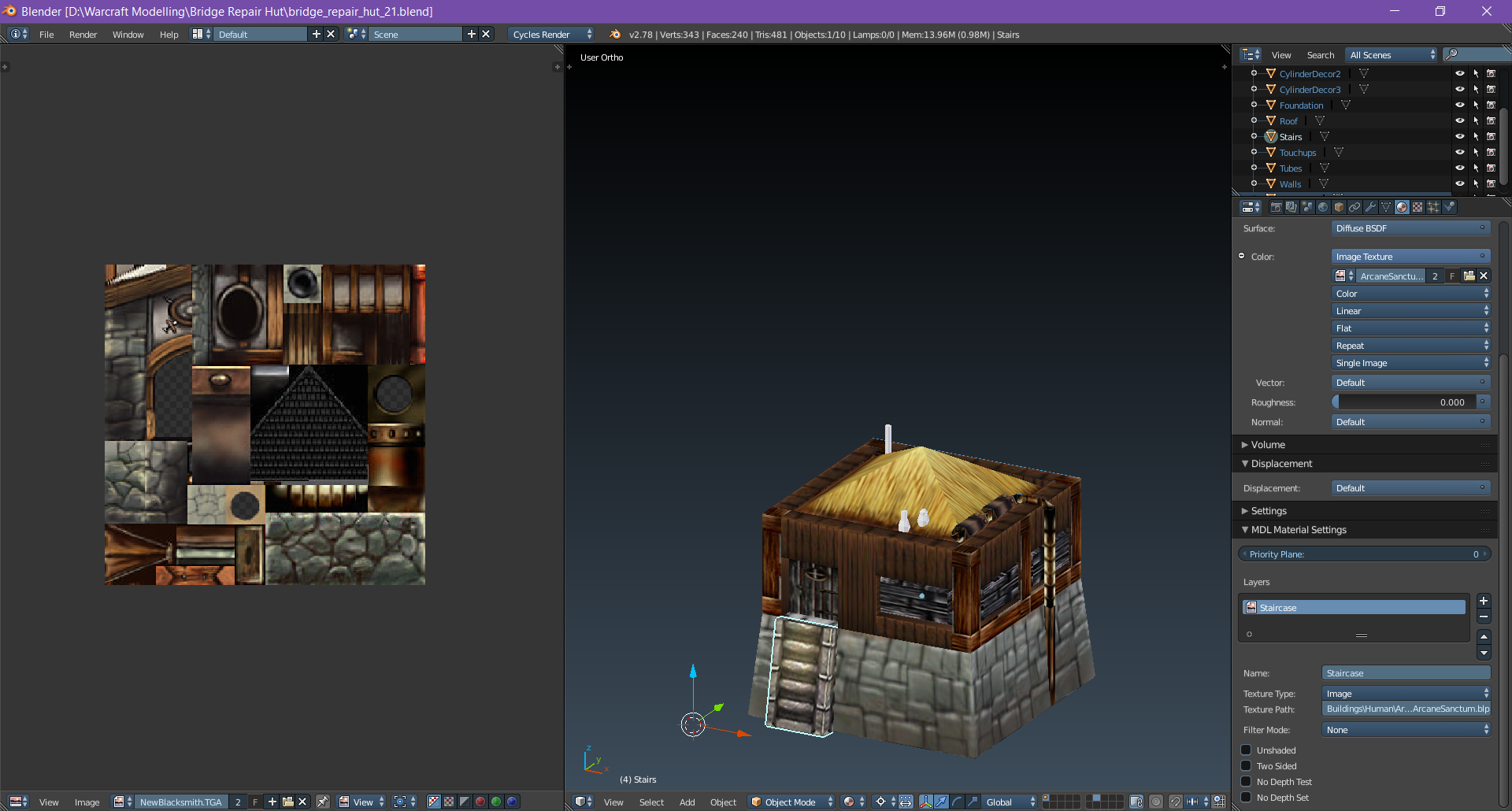Open the Window menu
The height and width of the screenshot is (811, 1512).
(x=128, y=35)
